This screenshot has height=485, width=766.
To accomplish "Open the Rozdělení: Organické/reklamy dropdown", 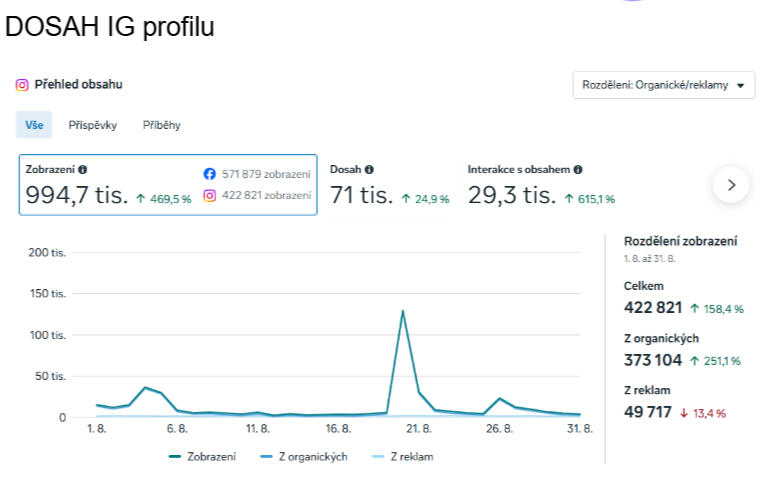I will (x=664, y=85).
